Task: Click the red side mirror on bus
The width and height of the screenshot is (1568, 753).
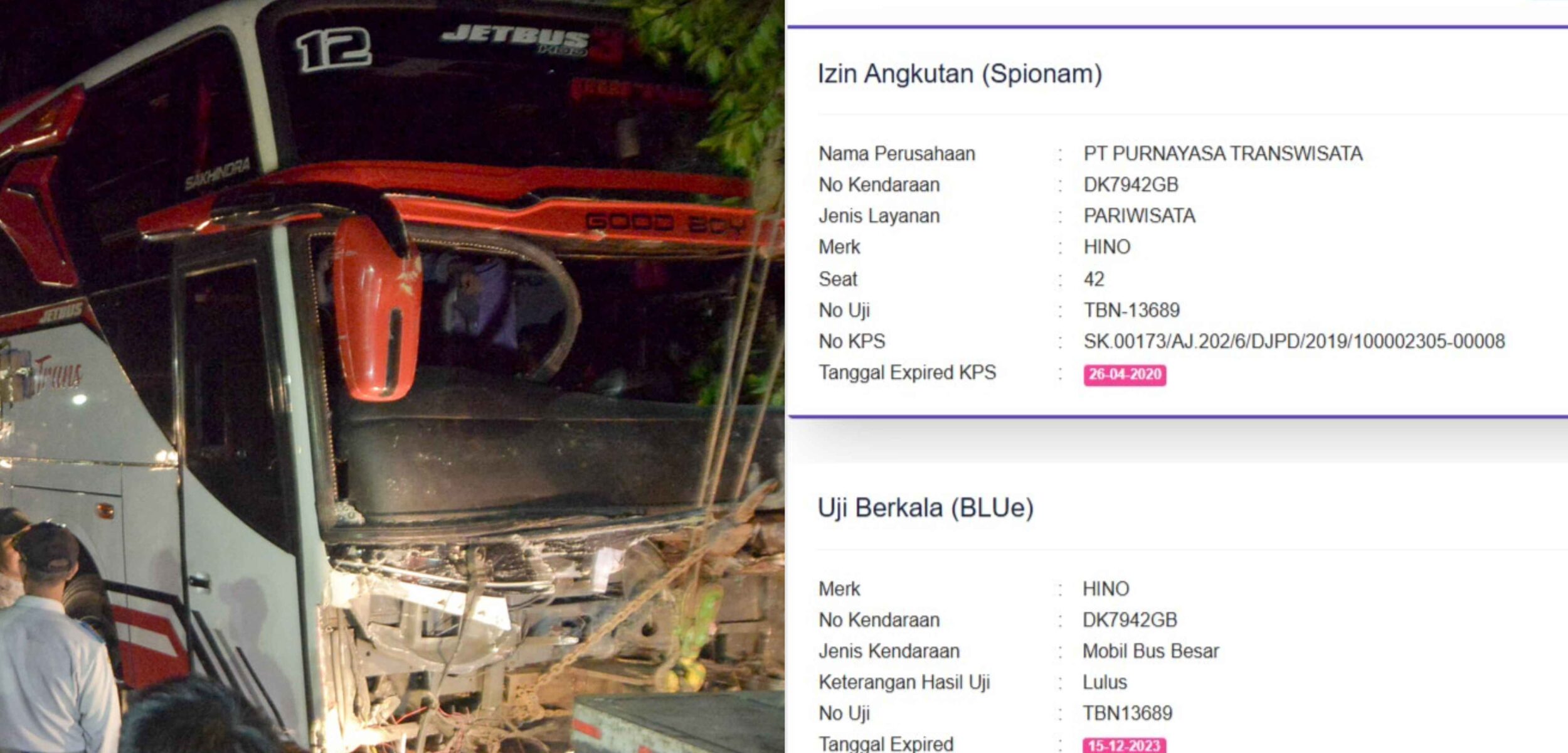Action: [x=377, y=309]
